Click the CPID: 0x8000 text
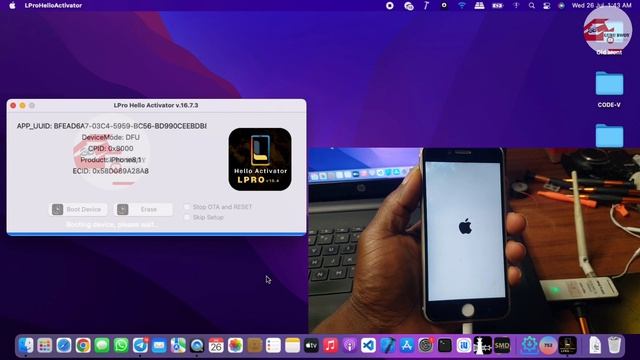Image resolution: width=640 pixels, height=360 pixels. 111,149
